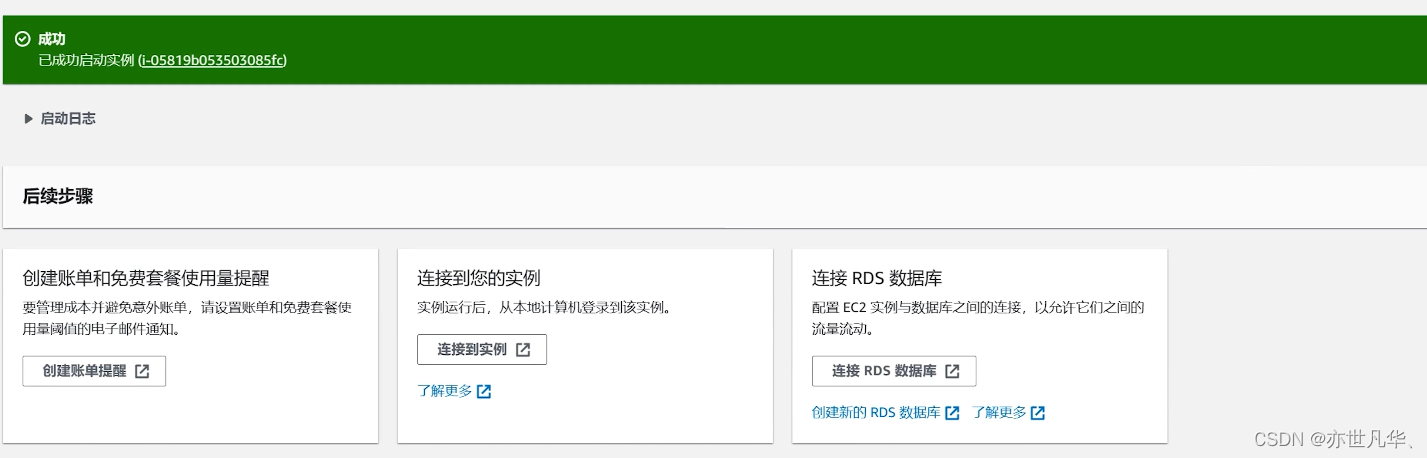The width and height of the screenshot is (1427, 458).
Task: Click external-link icon beside RDS card 了解更多
Action: [1038, 413]
